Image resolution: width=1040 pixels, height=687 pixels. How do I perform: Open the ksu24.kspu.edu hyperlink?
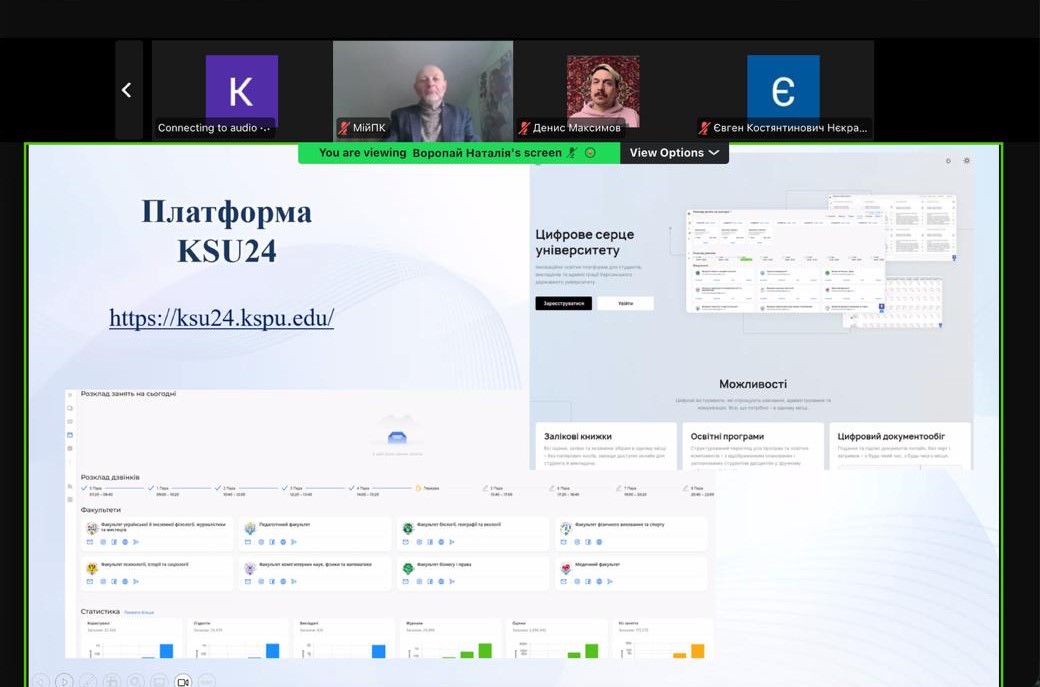click(221, 318)
